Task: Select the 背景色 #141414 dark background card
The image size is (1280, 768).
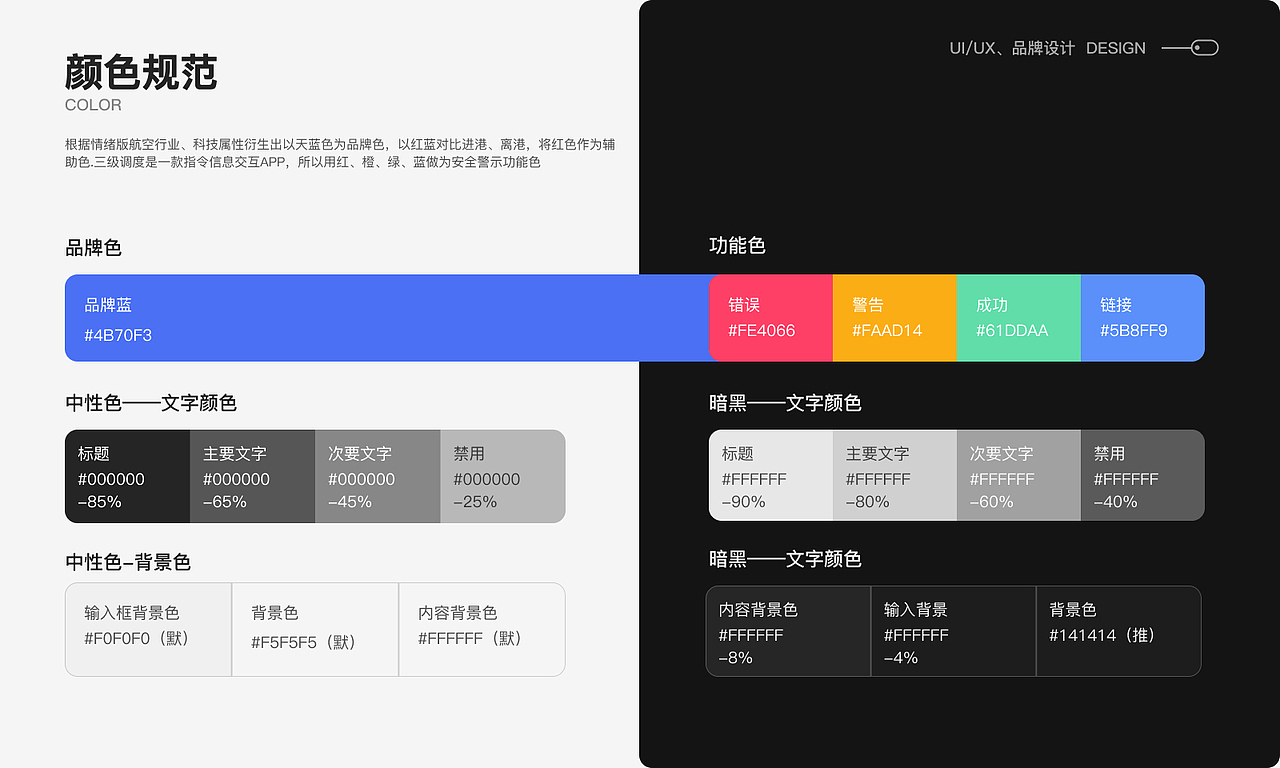Action: tap(1118, 631)
